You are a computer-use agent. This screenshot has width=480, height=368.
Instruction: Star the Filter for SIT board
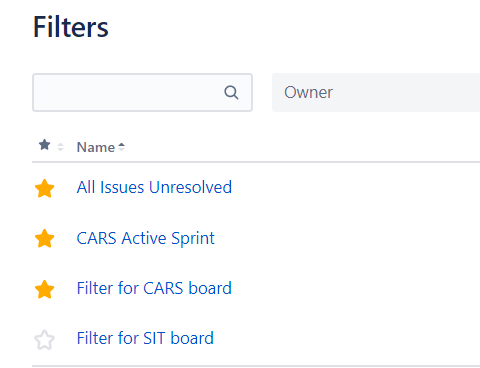pyautogui.click(x=44, y=340)
